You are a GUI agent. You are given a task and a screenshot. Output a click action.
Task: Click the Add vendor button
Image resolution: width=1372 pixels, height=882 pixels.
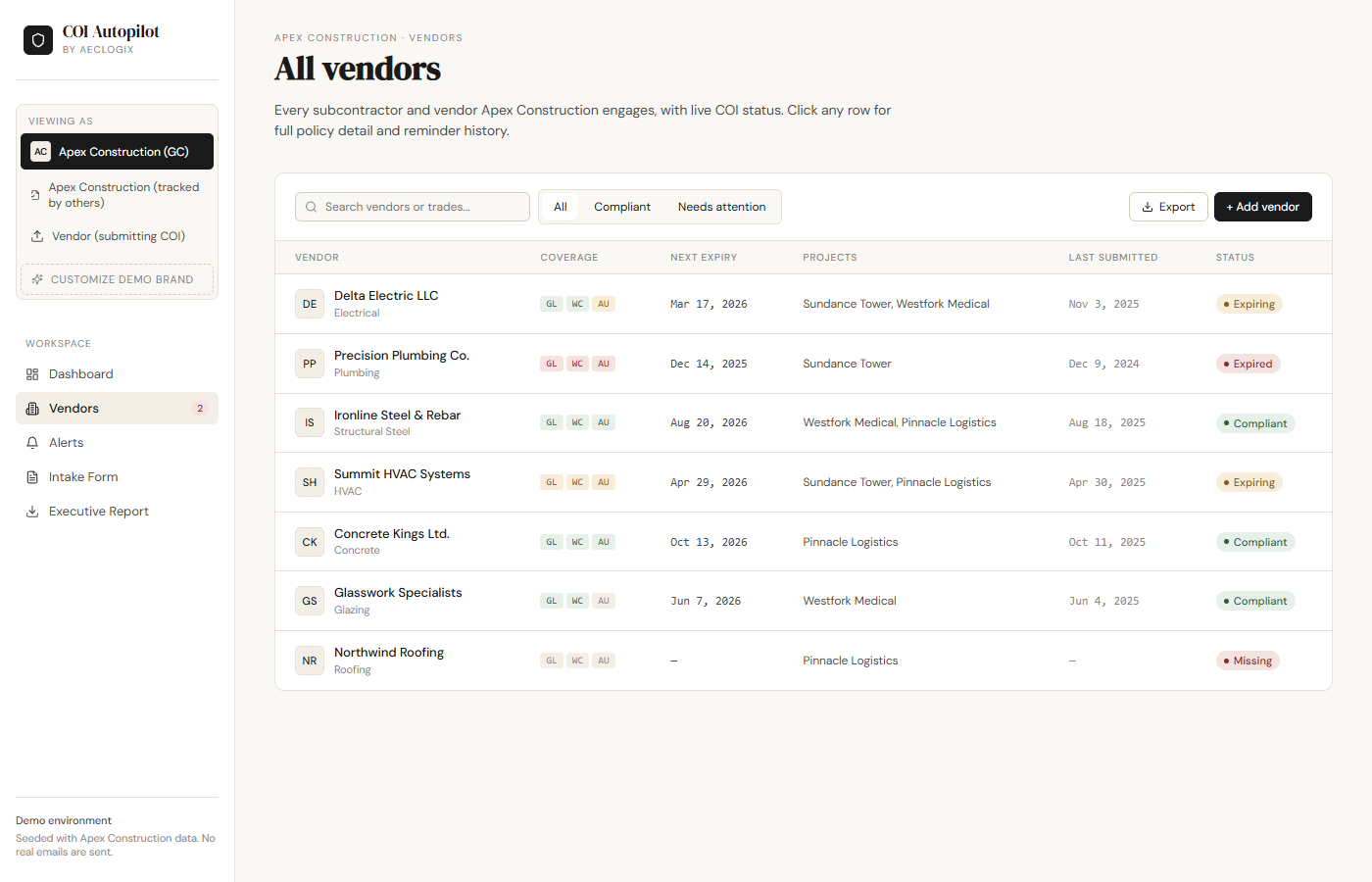(1262, 207)
